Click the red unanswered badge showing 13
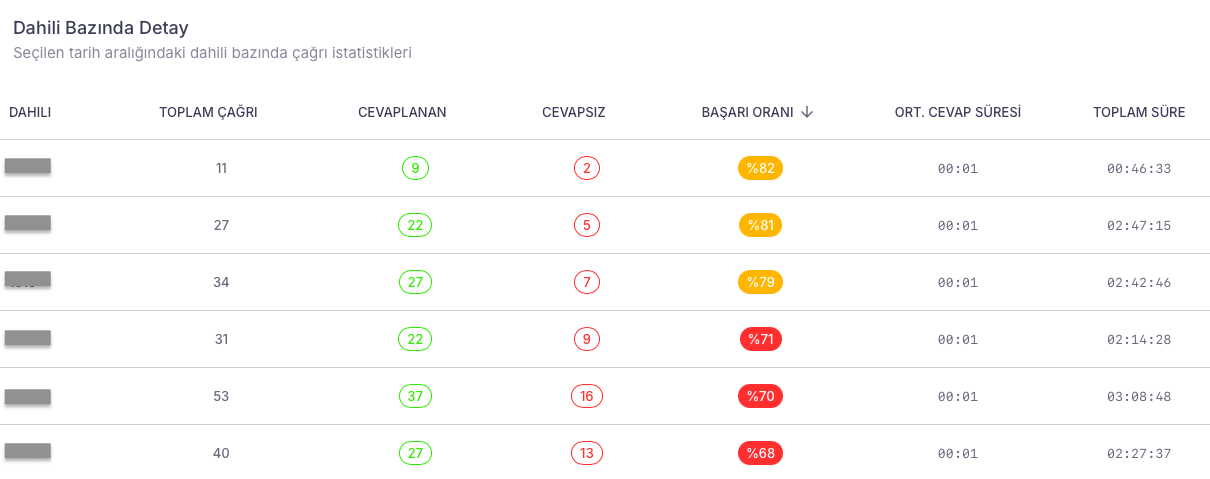 [586, 453]
